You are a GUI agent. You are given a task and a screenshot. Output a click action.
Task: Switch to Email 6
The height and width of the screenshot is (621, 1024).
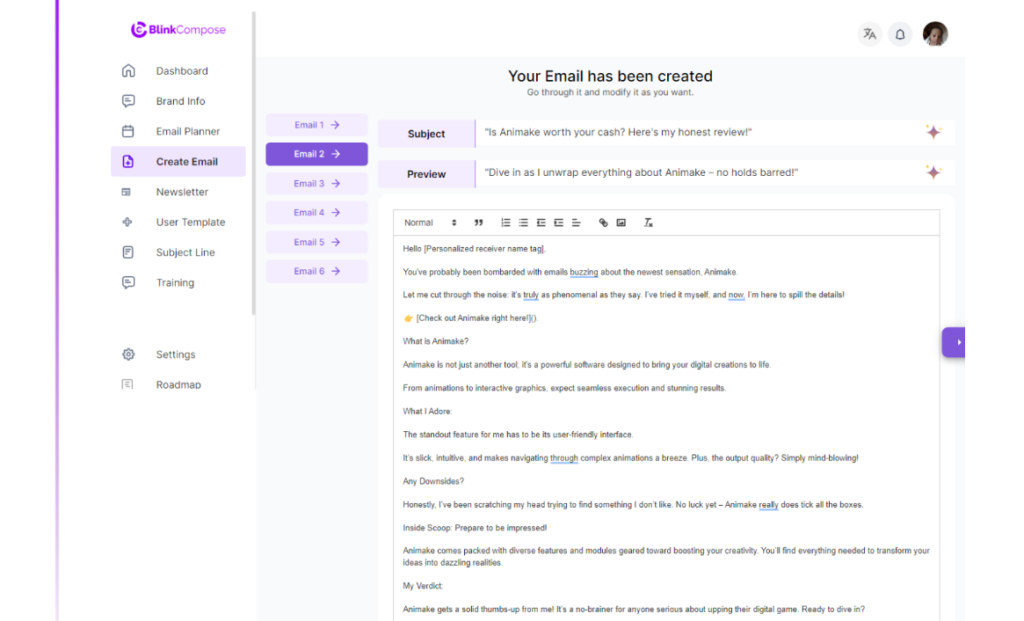click(317, 271)
